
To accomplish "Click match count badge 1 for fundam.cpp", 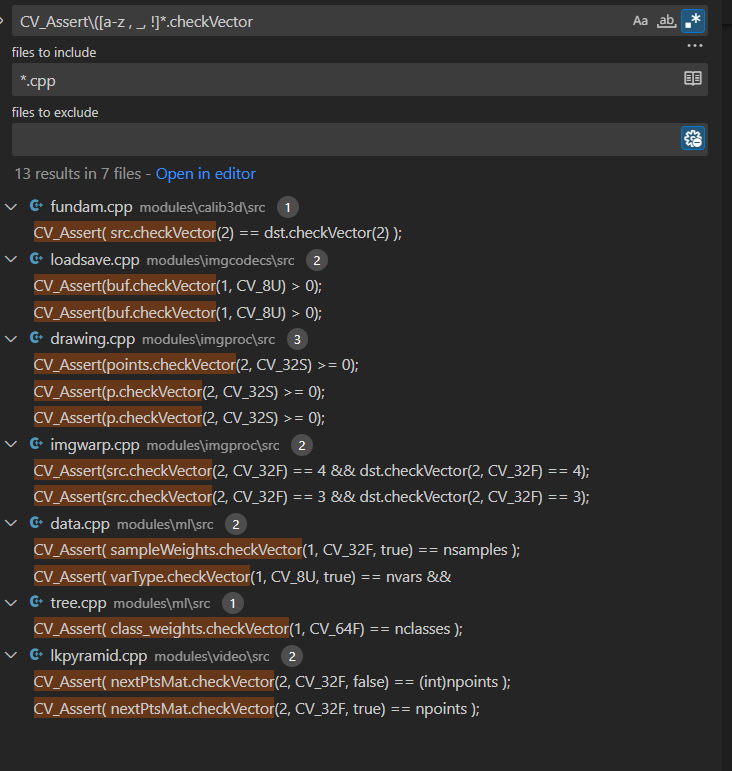I will pos(288,208).
